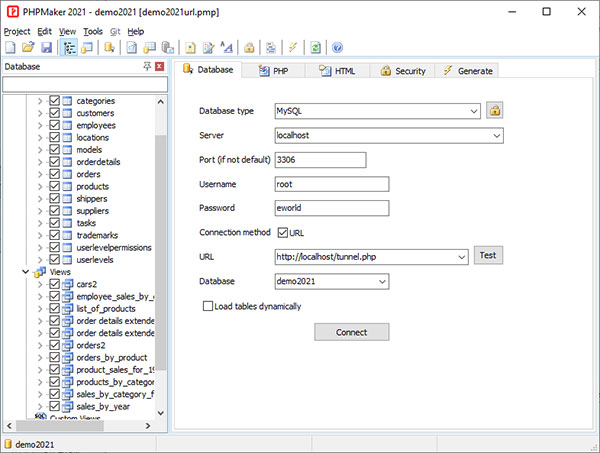Pin the Database side panel

(x=146, y=67)
